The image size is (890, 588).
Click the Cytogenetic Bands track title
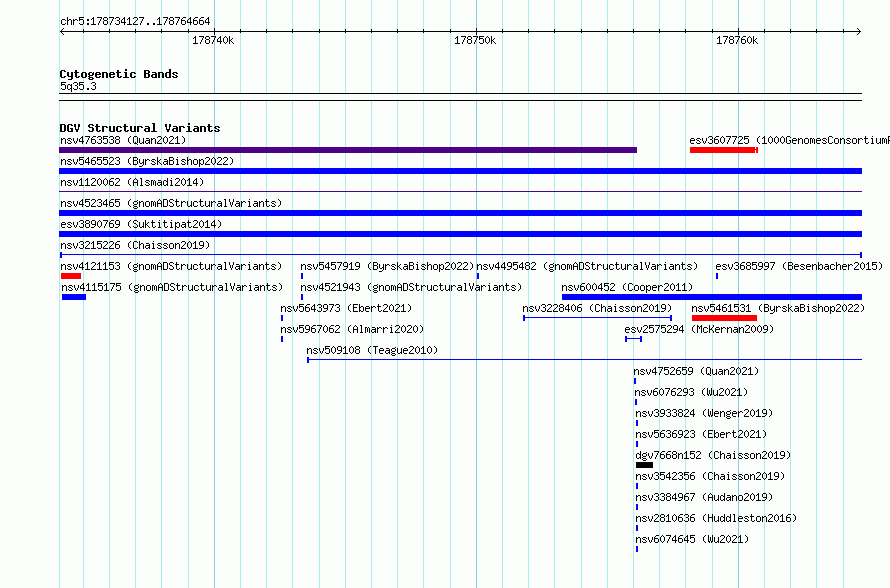tap(119, 74)
